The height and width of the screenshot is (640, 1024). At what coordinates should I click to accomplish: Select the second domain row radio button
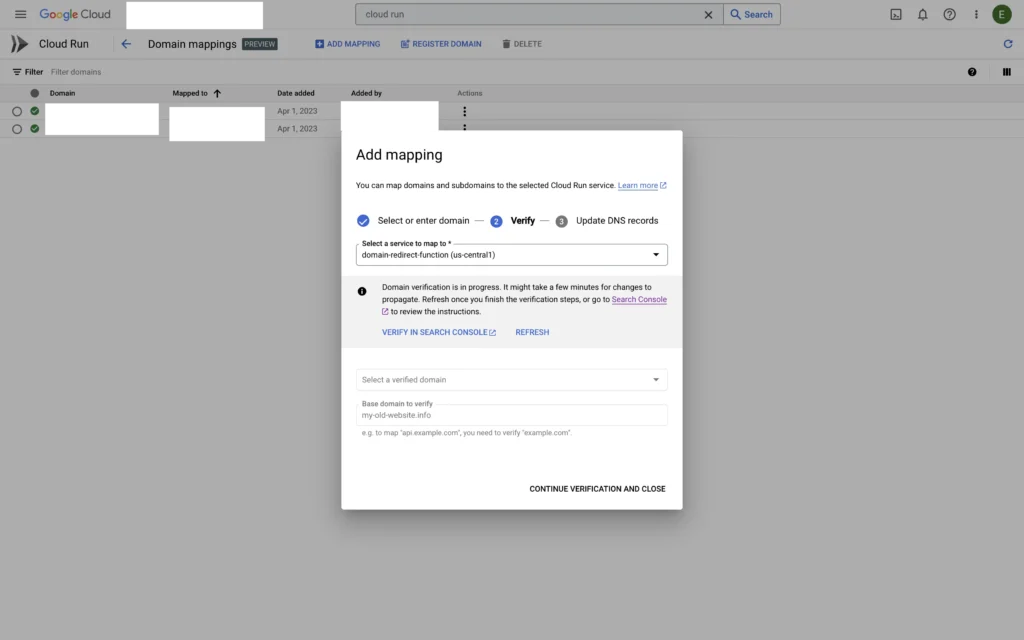[x=17, y=129]
